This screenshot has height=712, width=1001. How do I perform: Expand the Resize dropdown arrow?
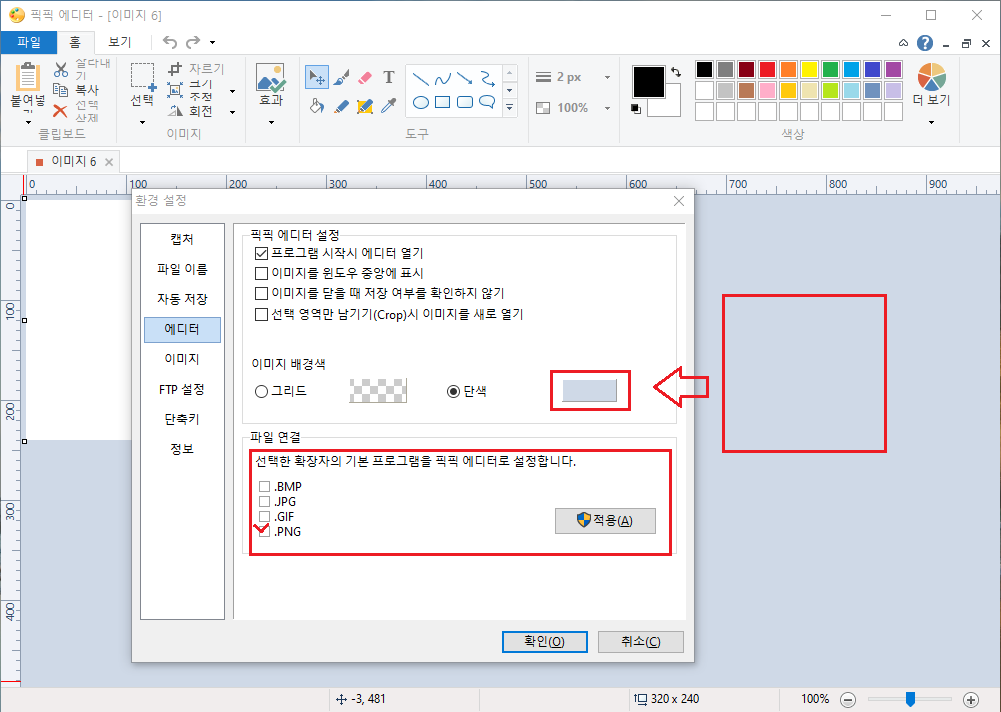[232, 91]
